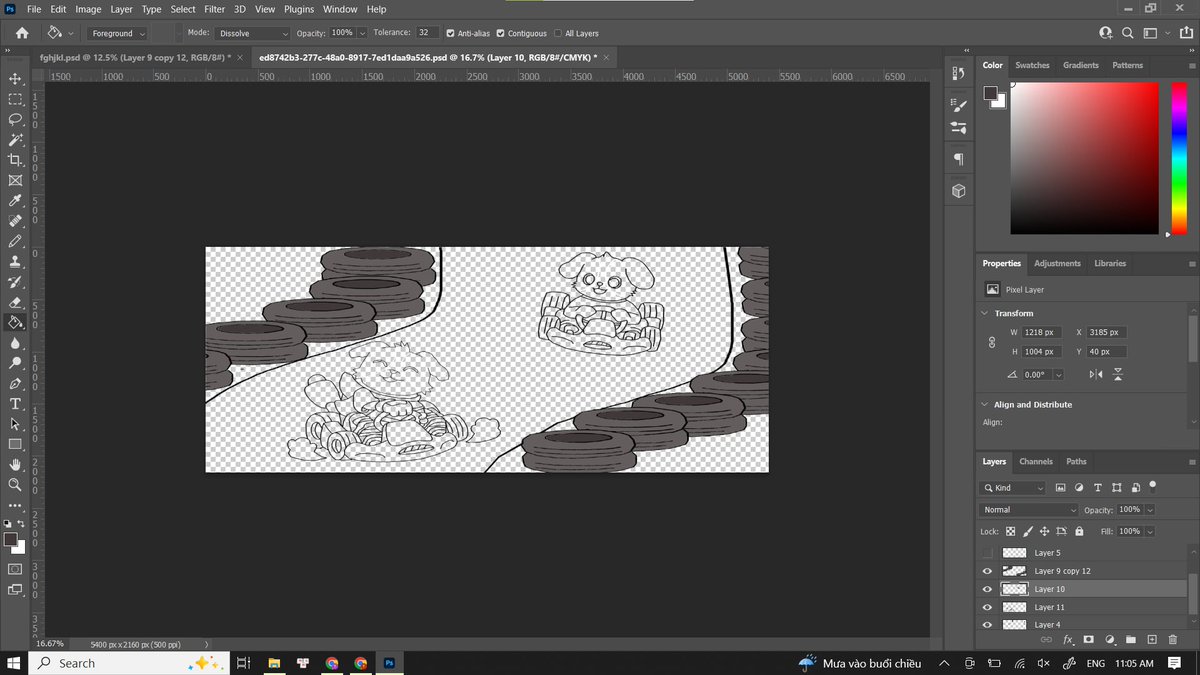Toggle the layer filter on/off switch
This screenshot has height=675, width=1200.
click(x=1153, y=485)
